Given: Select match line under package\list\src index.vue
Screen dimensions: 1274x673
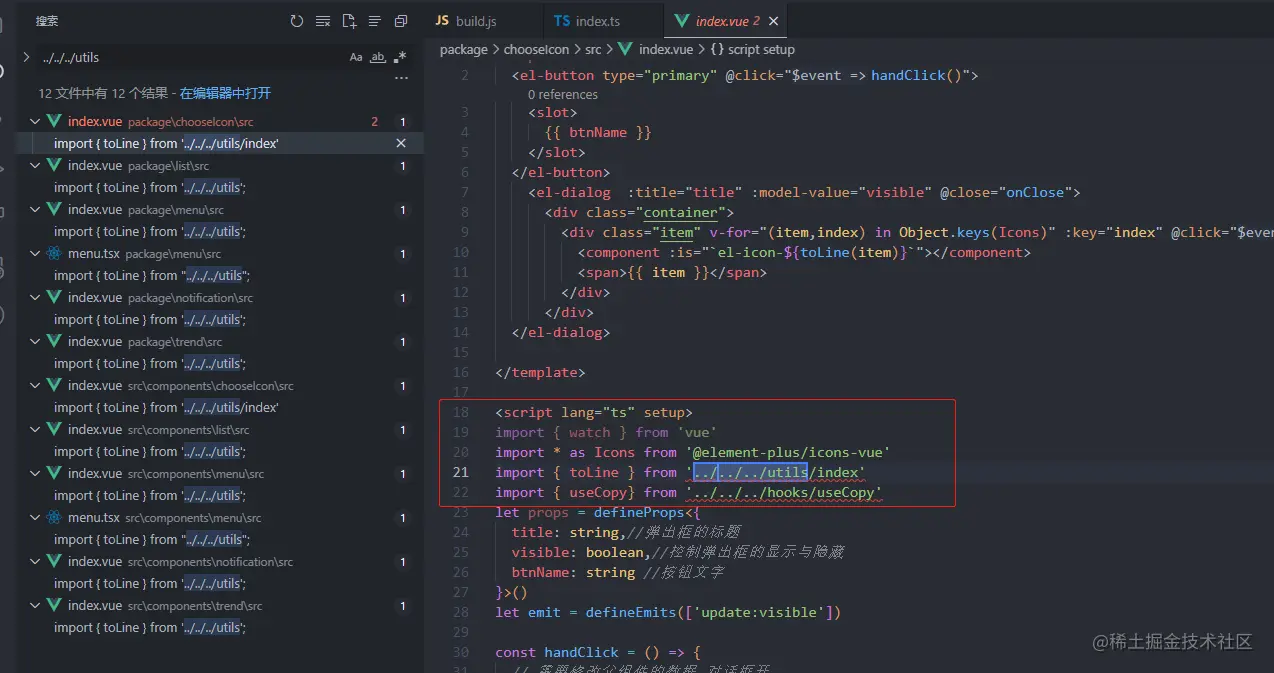Looking at the screenshot, I should point(150,187).
